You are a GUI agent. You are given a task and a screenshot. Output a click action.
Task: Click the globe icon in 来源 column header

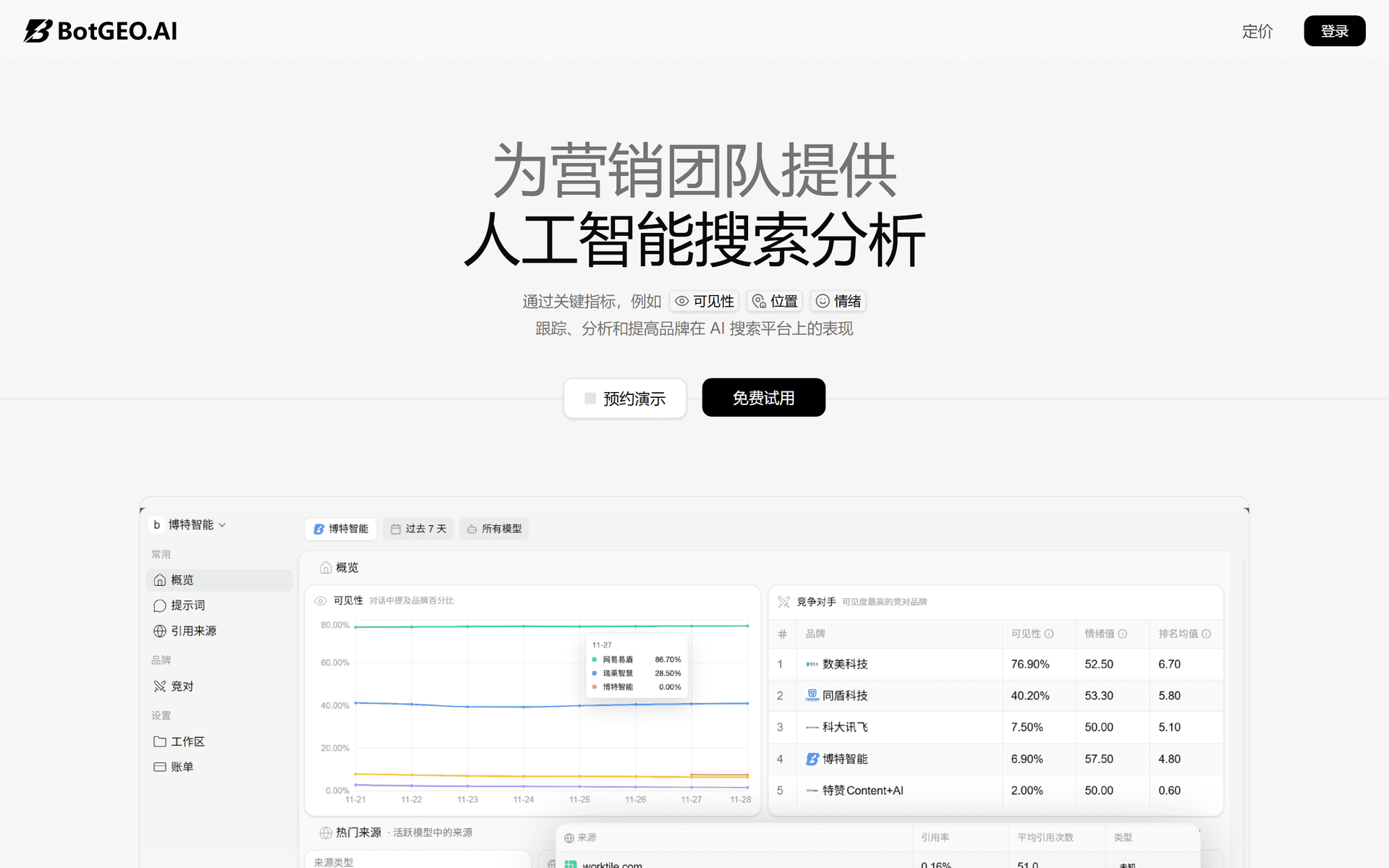[569, 838]
